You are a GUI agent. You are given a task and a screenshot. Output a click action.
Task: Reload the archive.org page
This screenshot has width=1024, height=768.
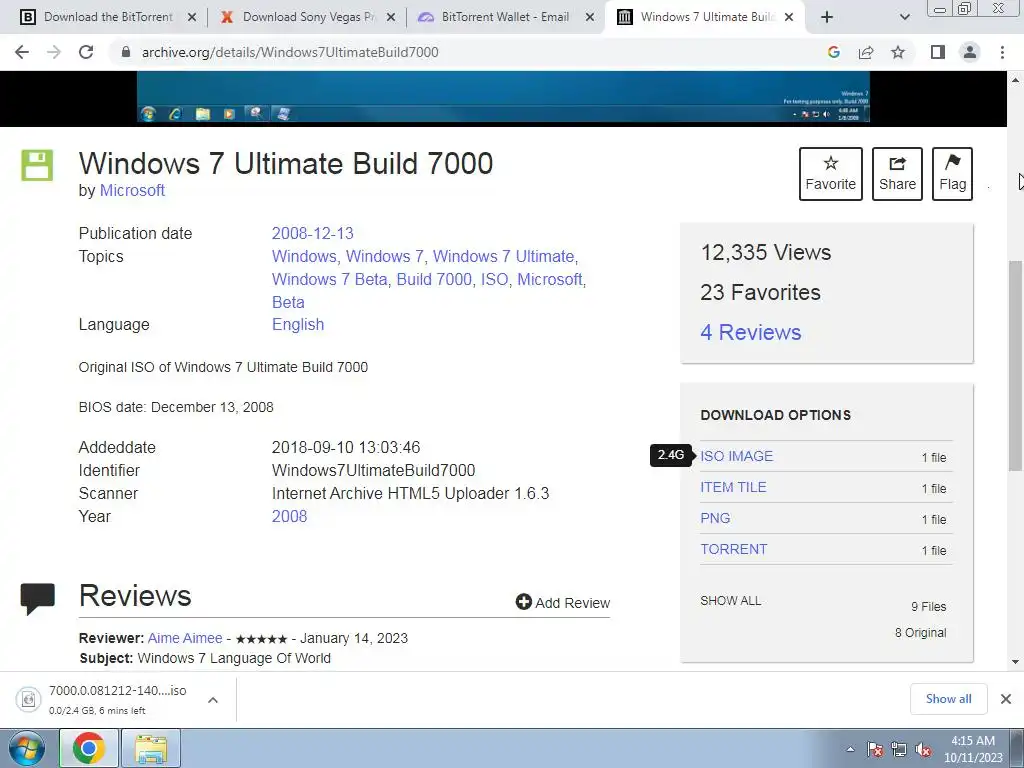(86, 52)
